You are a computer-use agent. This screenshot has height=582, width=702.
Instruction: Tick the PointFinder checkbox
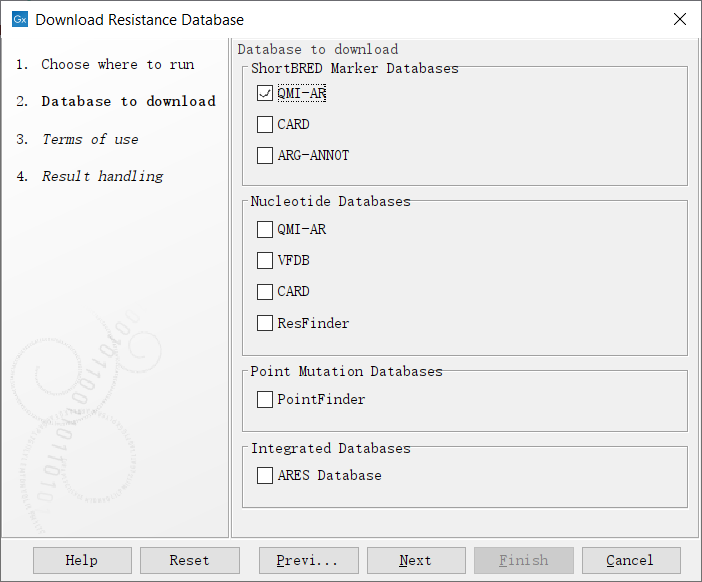pos(265,399)
